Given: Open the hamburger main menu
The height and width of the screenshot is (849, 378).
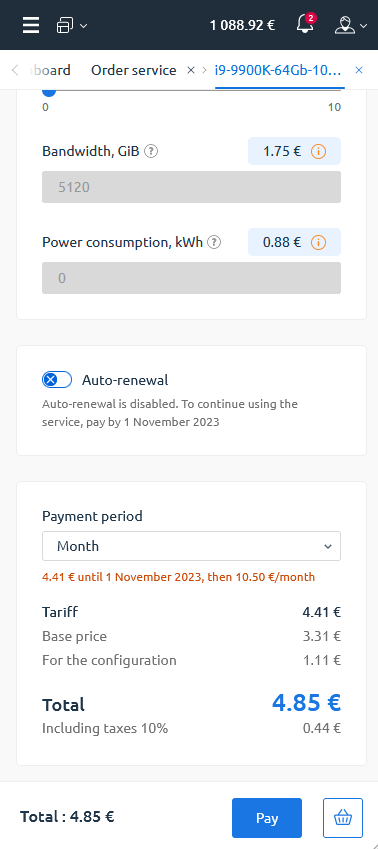Looking at the screenshot, I should point(31,25).
